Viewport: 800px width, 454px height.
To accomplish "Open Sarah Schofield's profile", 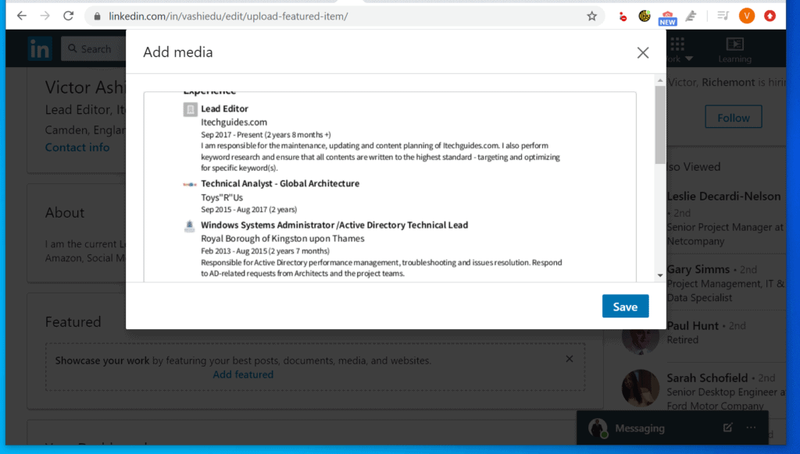I will coord(707,378).
